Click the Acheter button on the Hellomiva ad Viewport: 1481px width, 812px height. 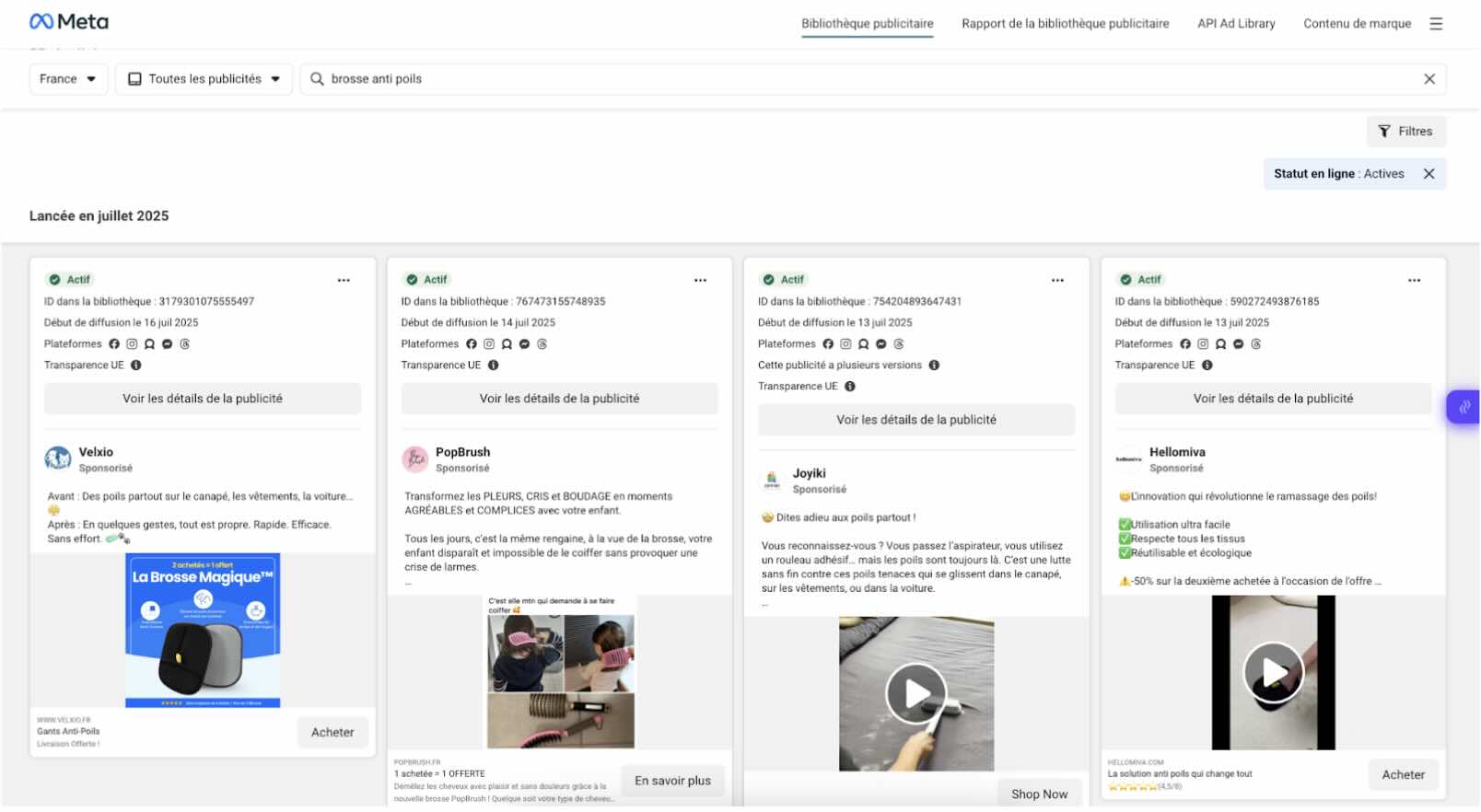point(1403,775)
